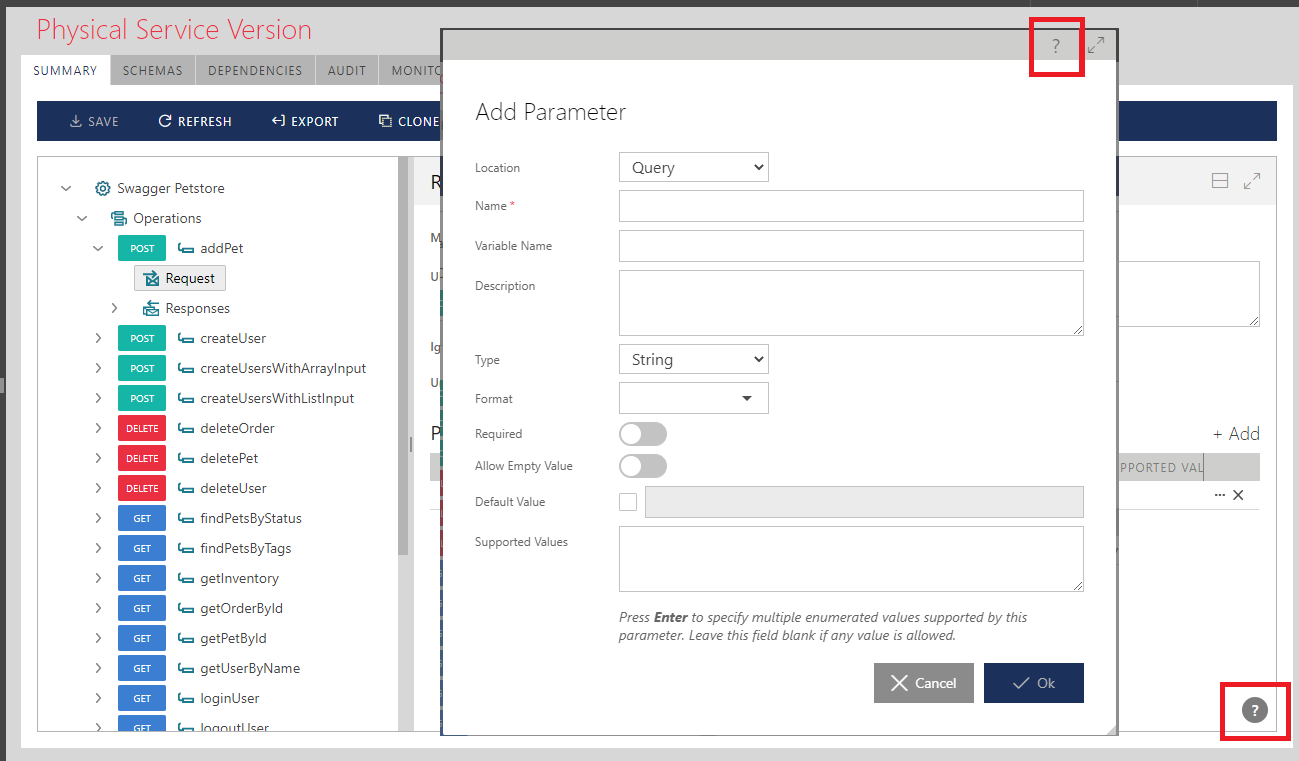The image size is (1299, 761).
Task: Expand the Format combo box
Action: point(746,398)
